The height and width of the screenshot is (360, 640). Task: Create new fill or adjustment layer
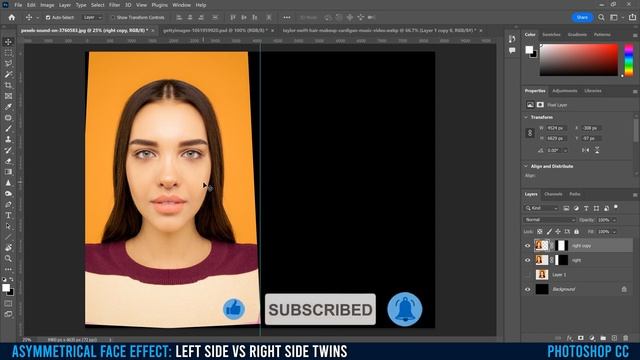592,338
